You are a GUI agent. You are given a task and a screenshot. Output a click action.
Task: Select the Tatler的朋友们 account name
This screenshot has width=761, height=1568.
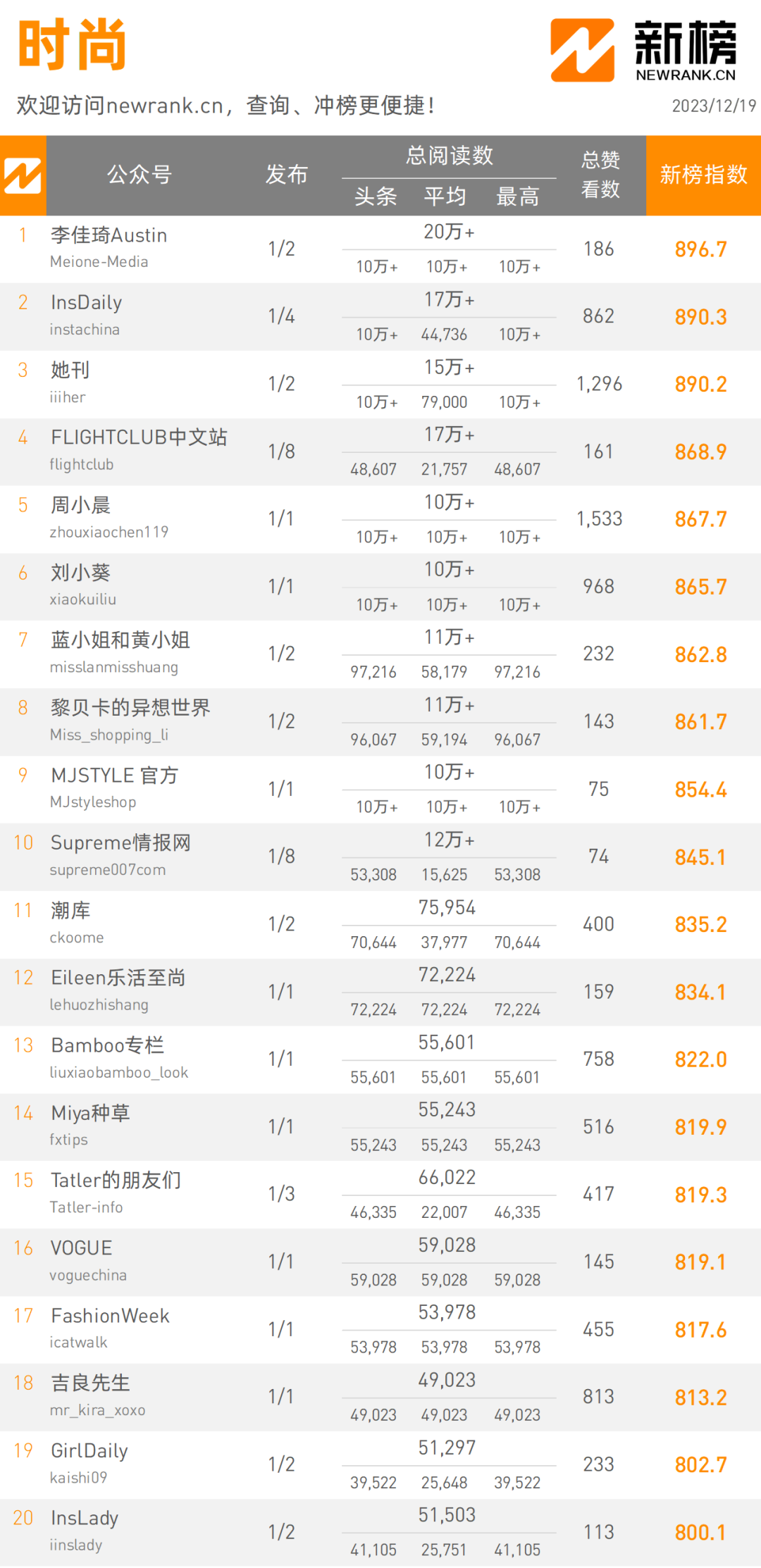point(116,1181)
